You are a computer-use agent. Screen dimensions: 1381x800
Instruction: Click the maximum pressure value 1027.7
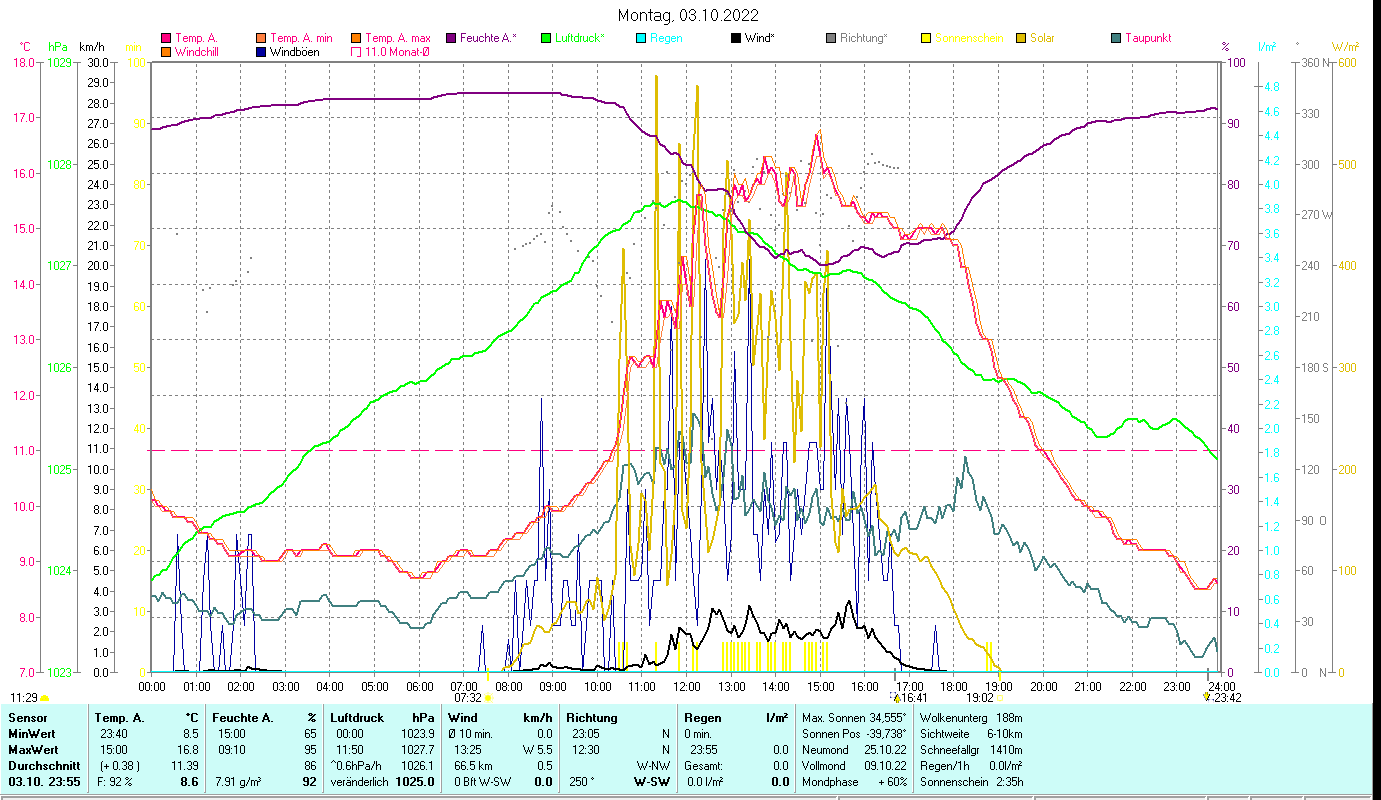(416, 750)
